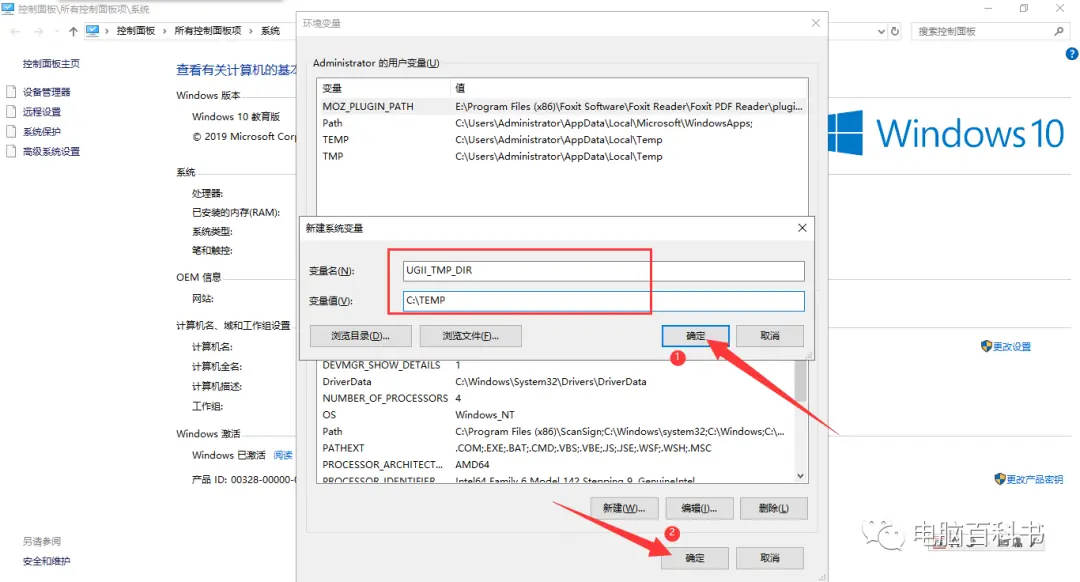Expand the chevron between 所有控制面板项 and 系统

[x=251, y=31]
